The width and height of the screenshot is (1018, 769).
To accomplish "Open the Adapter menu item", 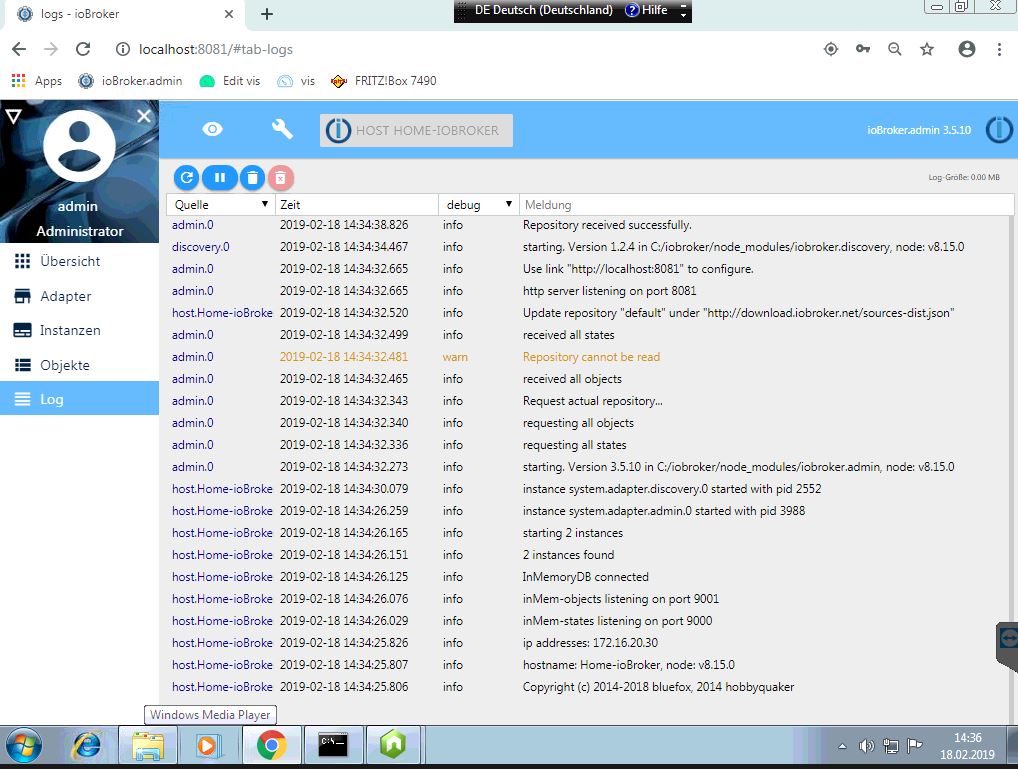I will coord(79,296).
